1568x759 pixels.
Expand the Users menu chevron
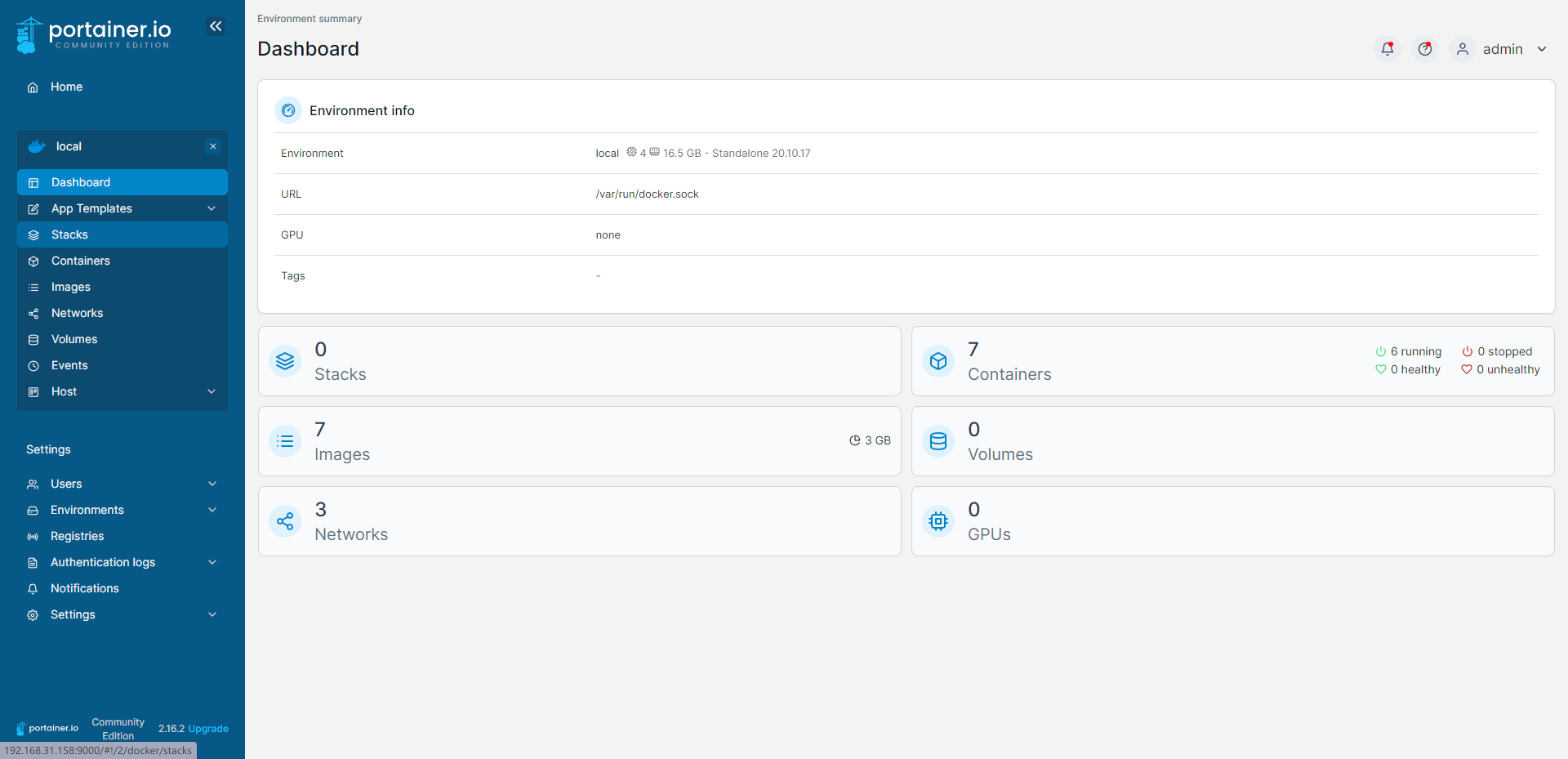tap(212, 484)
